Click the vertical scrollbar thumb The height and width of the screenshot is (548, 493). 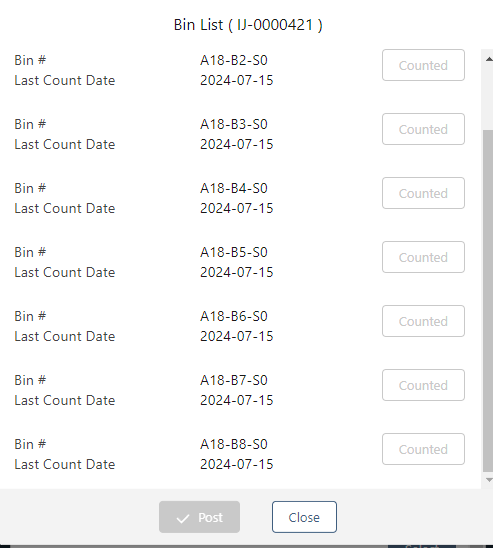coord(488,301)
